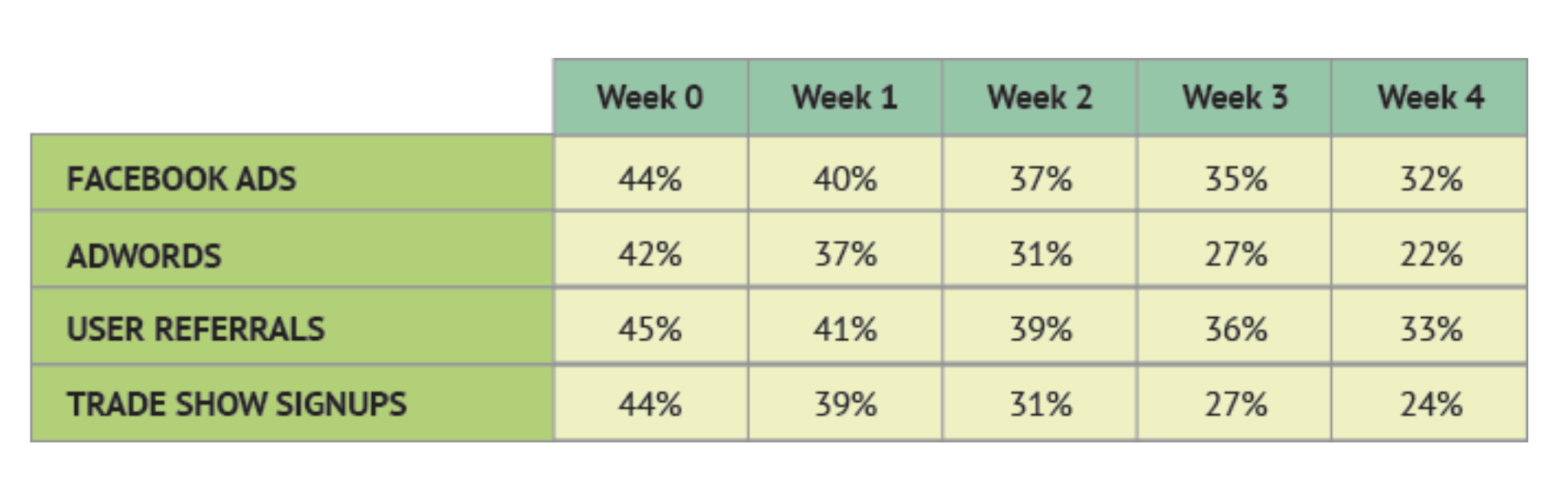The height and width of the screenshot is (483, 1568).
Task: Click Facebook Ads Week 0 cell showing 44%
Action: tap(650, 179)
